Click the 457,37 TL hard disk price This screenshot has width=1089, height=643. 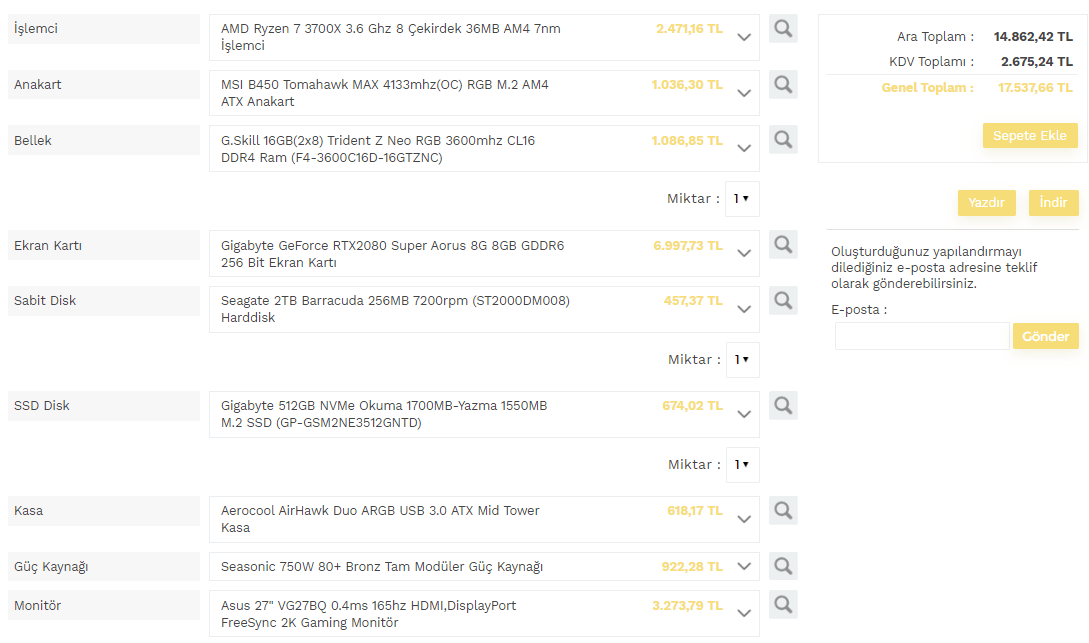coord(693,301)
